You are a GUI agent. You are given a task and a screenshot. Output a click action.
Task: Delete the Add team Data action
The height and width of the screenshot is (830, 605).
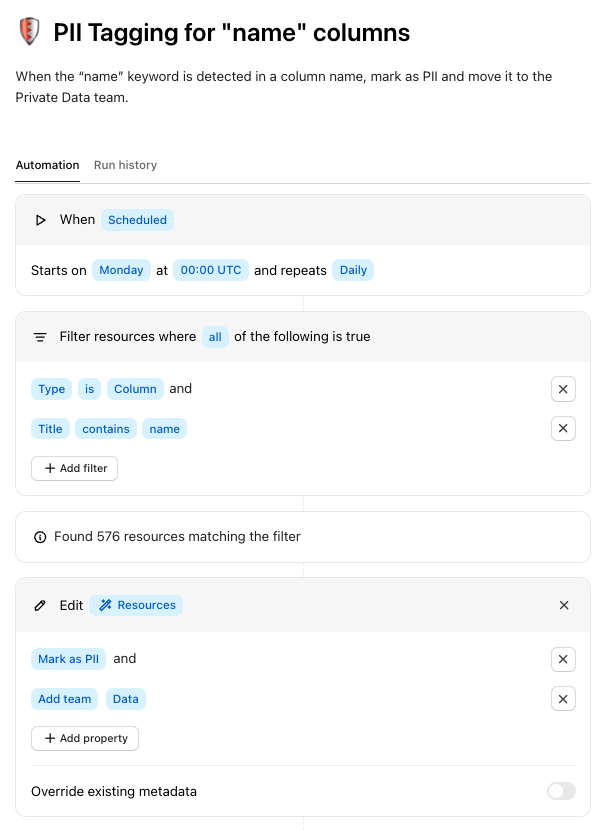563,699
